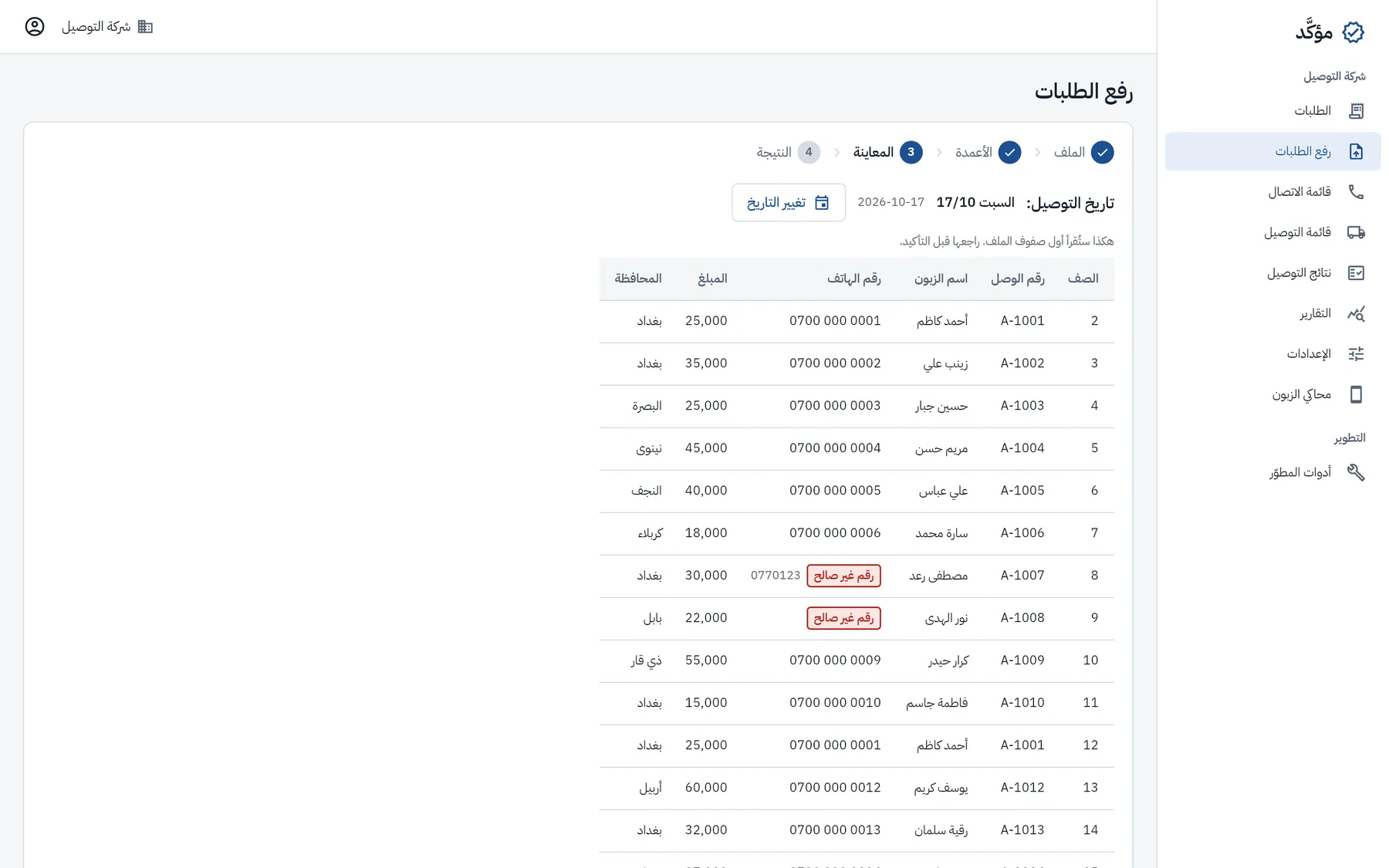Viewport: 1389px width, 868px height.
Task: Click the مؤكّد verified badge logo
Action: pos(1353,32)
